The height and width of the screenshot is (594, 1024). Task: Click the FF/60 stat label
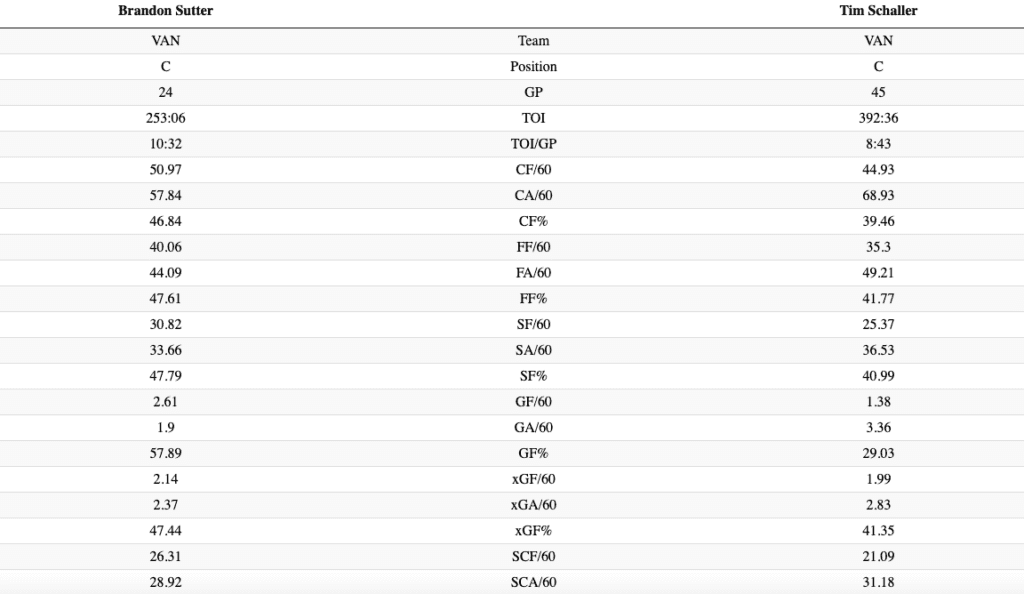point(533,247)
